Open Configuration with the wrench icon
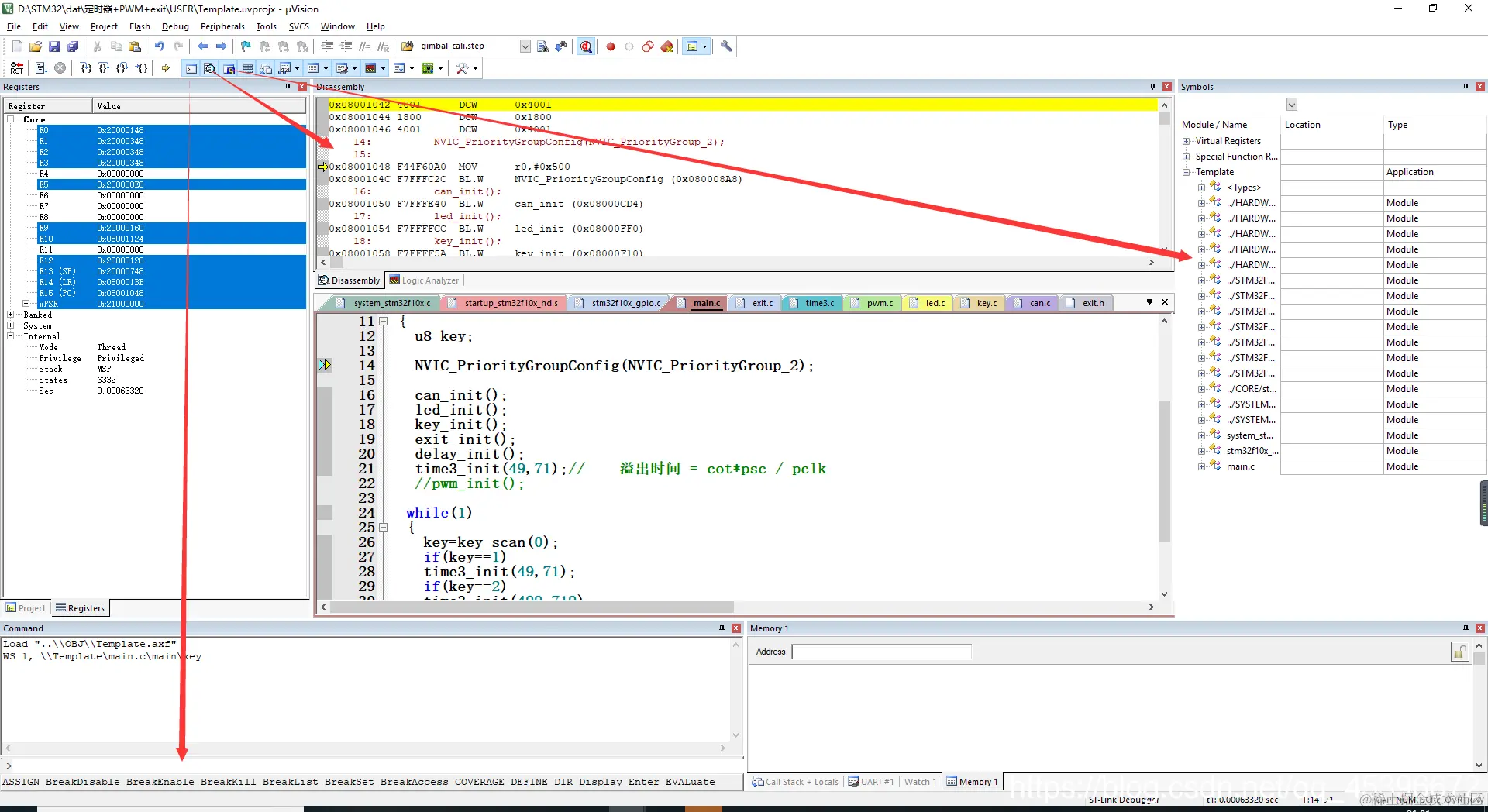 point(726,46)
